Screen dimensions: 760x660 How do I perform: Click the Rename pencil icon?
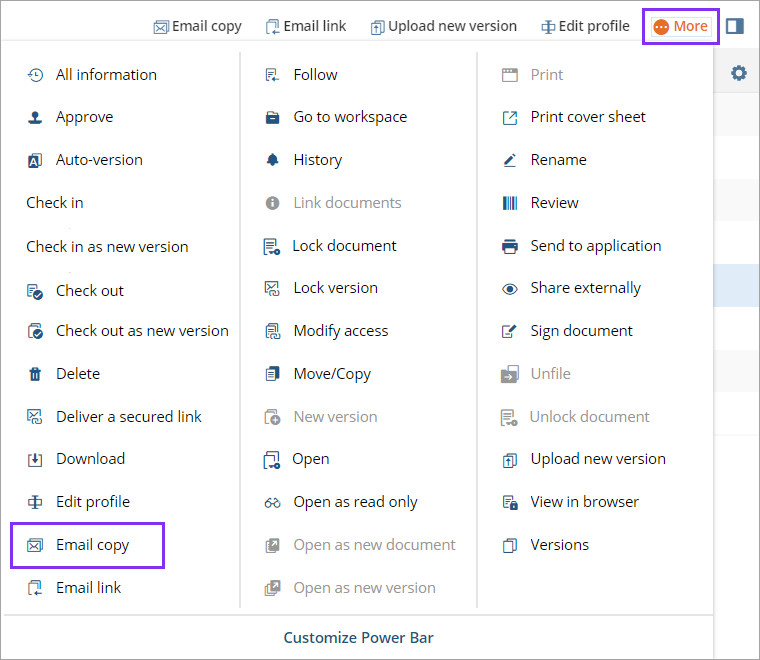point(510,160)
